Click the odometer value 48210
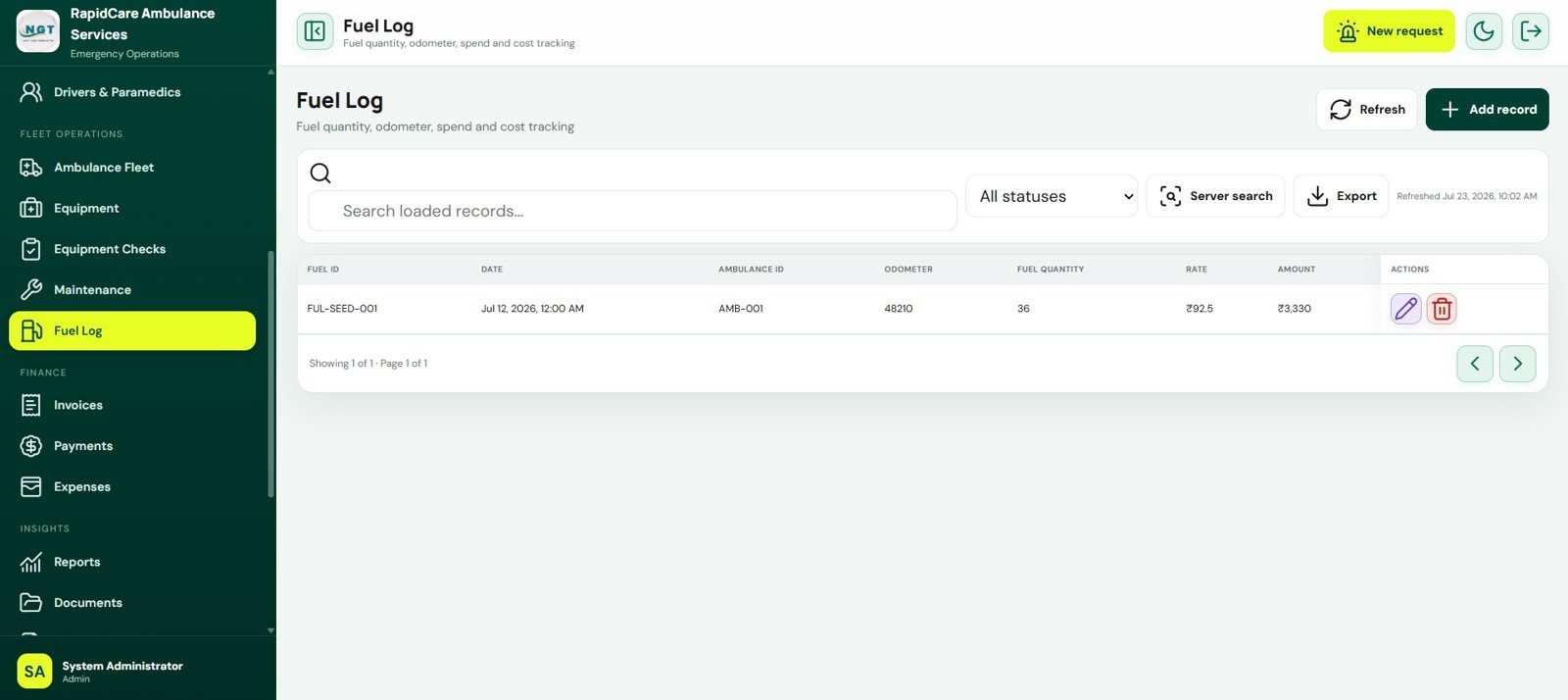The height and width of the screenshot is (700, 1568). tap(899, 309)
